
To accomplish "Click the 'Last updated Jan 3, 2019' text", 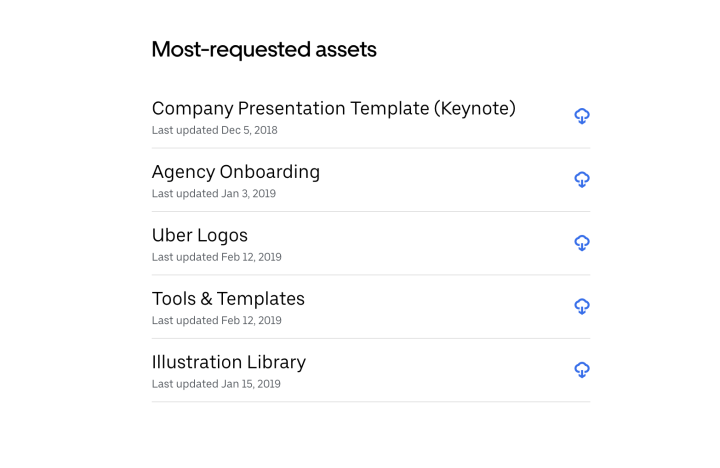I will coord(214,194).
